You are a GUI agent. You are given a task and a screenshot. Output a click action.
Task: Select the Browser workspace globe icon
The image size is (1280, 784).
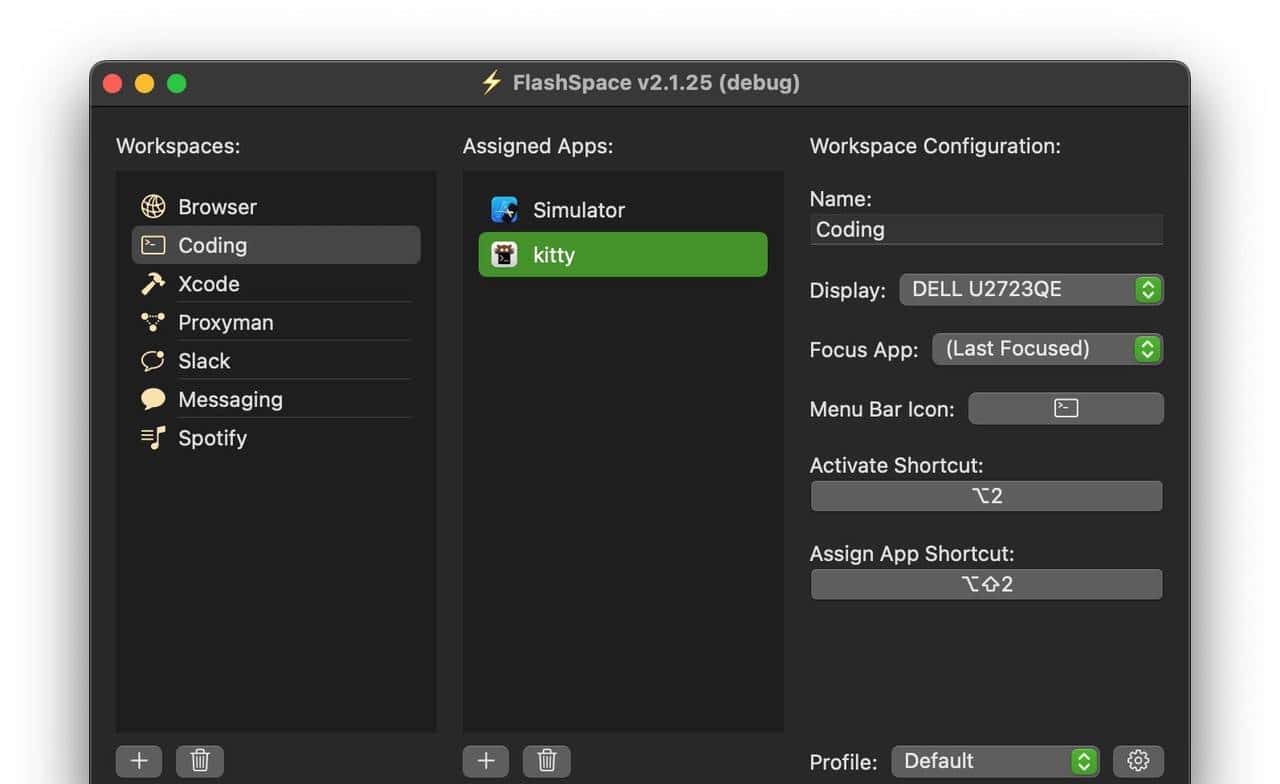(153, 207)
